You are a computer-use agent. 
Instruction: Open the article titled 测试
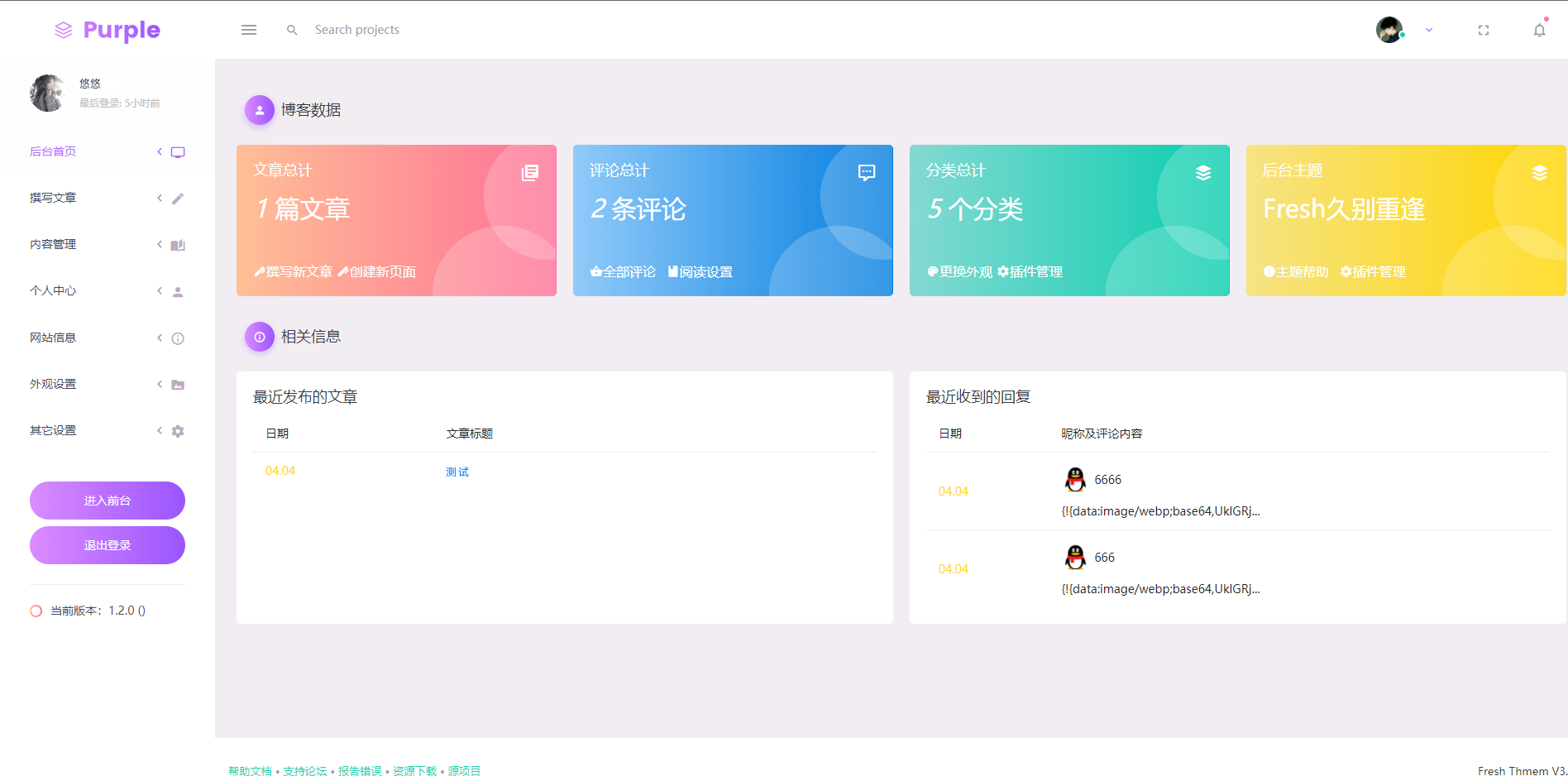coord(456,471)
